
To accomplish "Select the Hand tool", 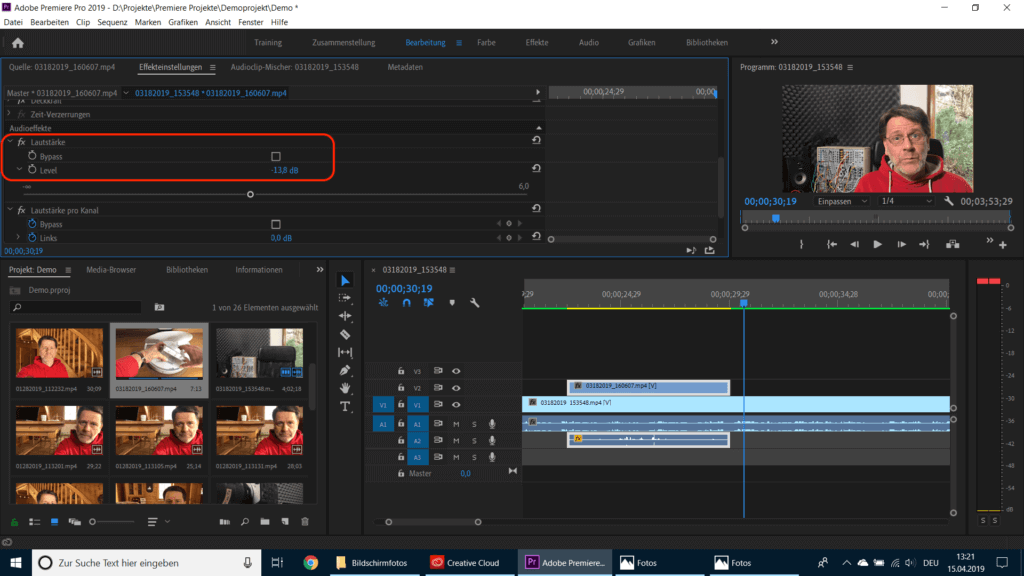I will coord(347,387).
